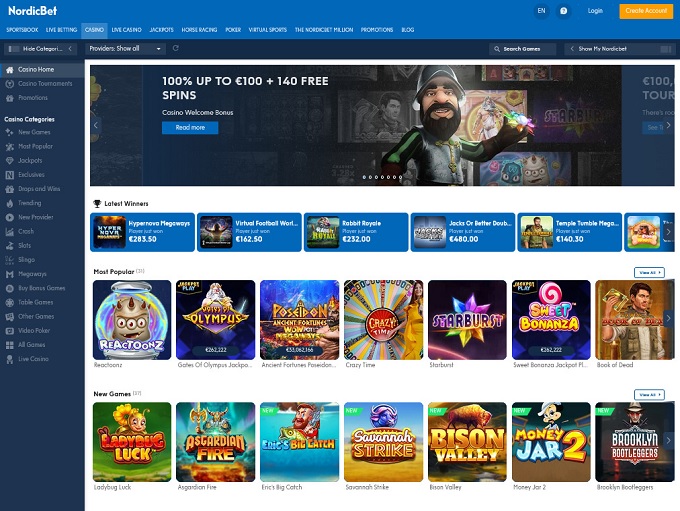Open the EN language selector
Screen dimensions: 680x511
click(x=541, y=11)
